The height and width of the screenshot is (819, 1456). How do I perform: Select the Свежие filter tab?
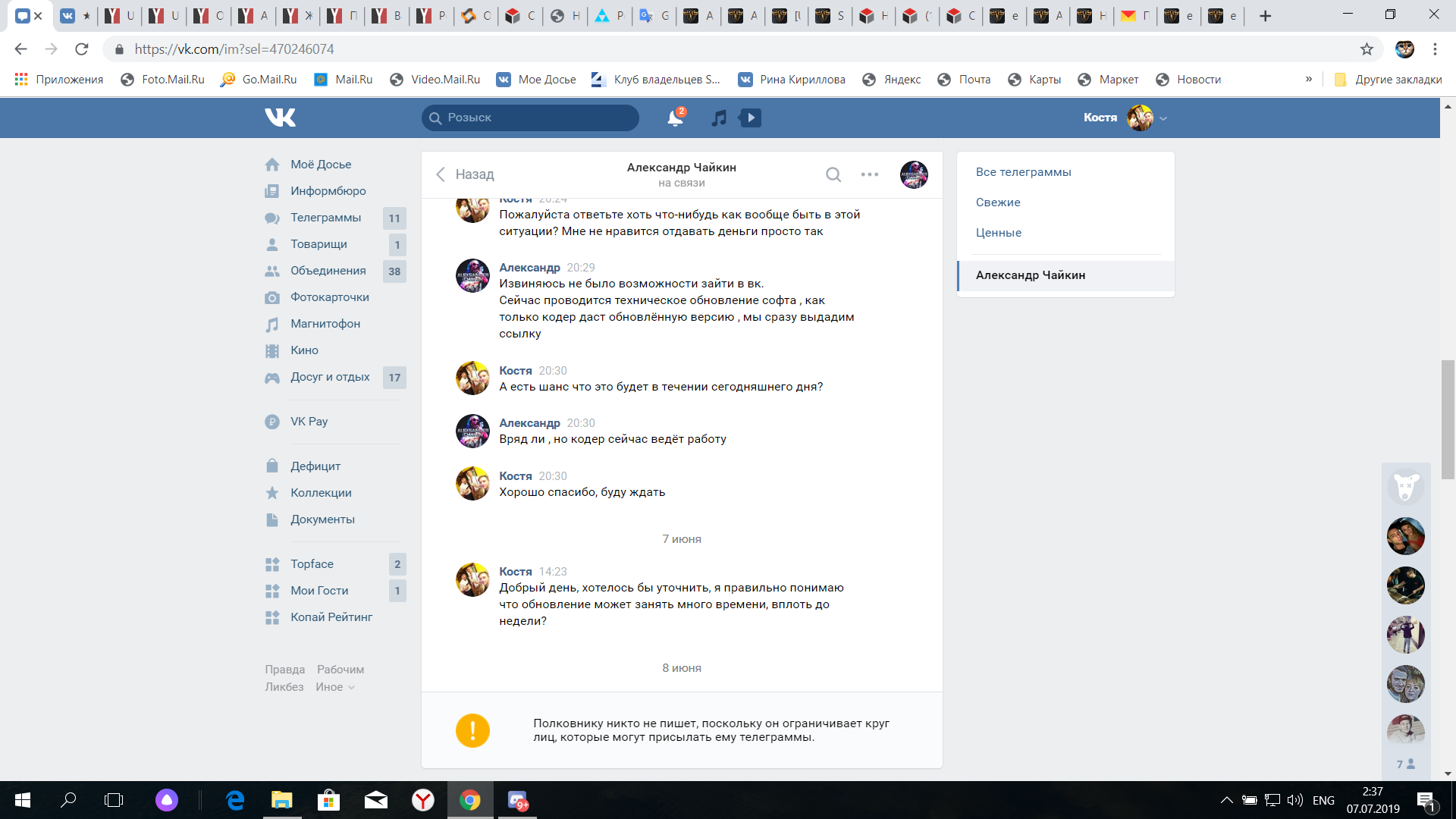(998, 202)
